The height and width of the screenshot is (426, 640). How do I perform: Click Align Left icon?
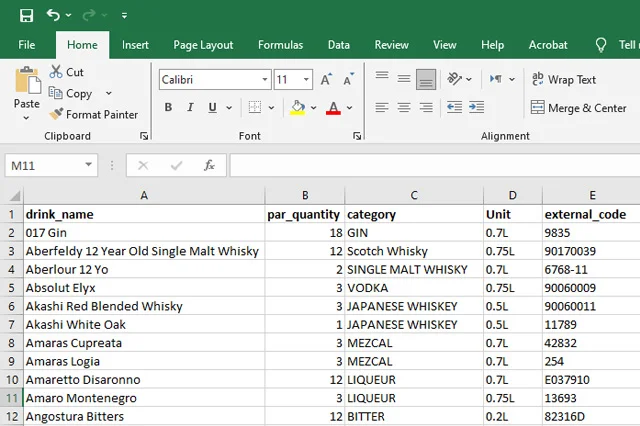(382, 107)
